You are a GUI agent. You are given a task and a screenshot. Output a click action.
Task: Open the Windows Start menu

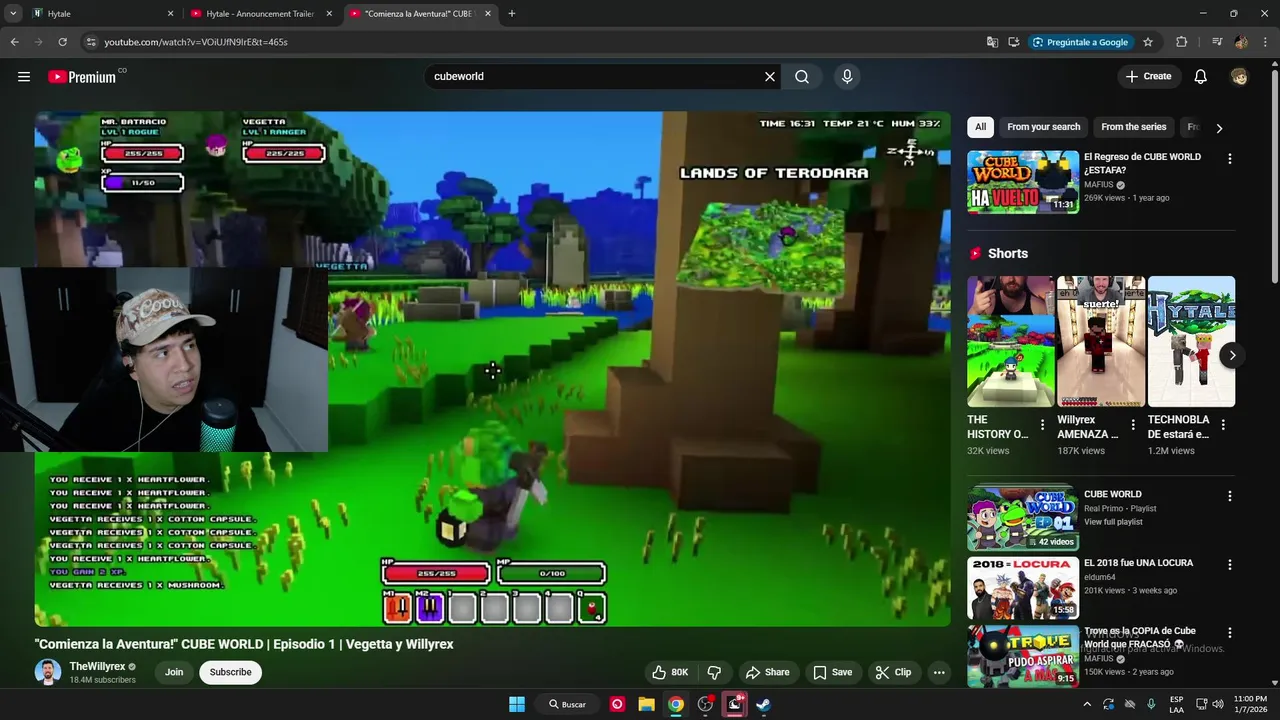[x=517, y=704]
